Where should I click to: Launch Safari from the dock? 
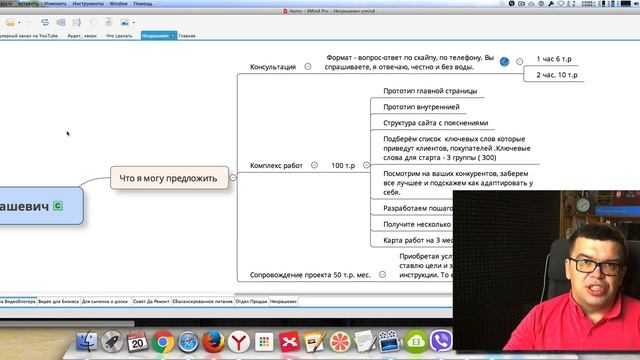[x=188, y=342]
